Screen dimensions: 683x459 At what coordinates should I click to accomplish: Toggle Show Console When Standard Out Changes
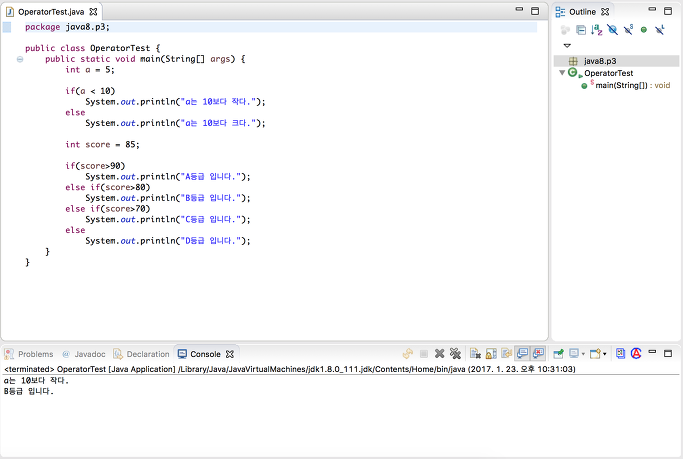click(522, 354)
